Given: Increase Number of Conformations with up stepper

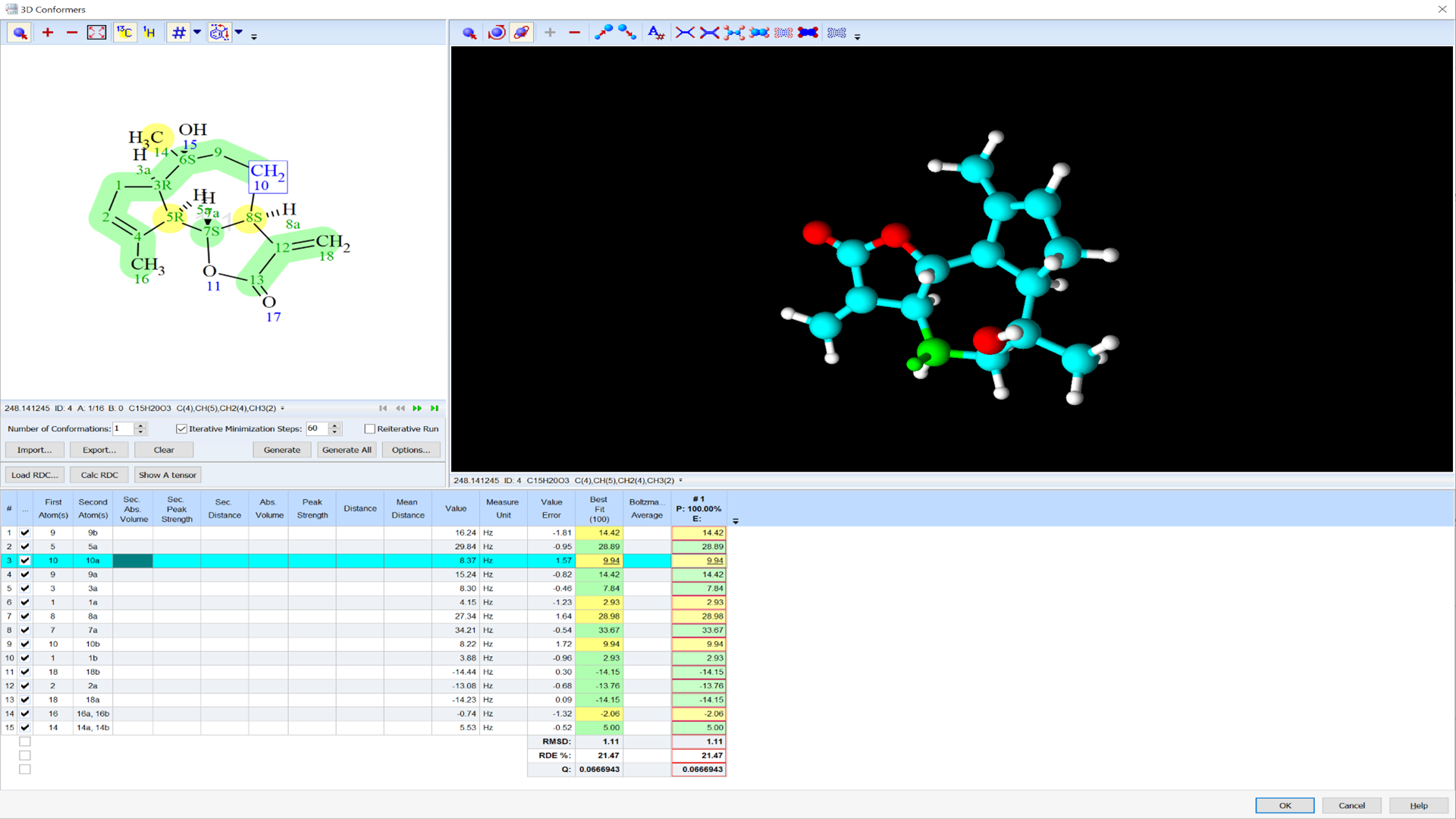Looking at the screenshot, I should tap(140, 425).
